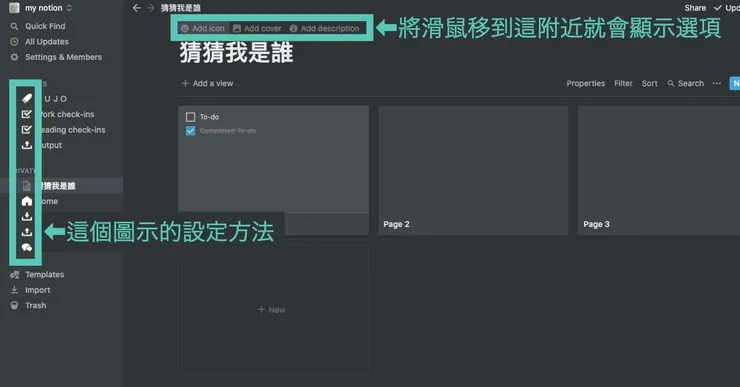Click the my notion workspace avatar icon
The image size is (740, 387).
point(15,8)
